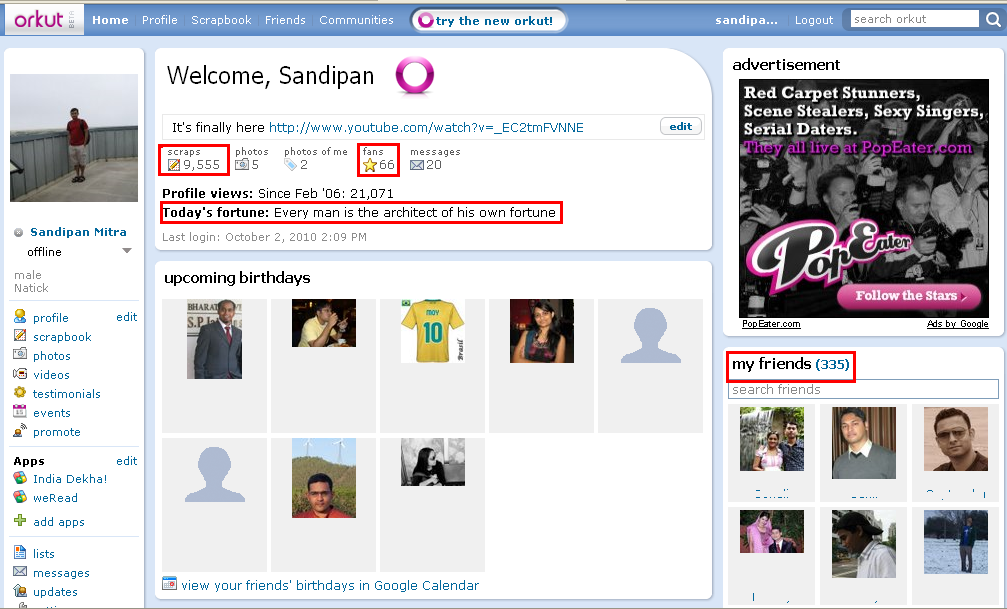Click the green add apps plus icon
Screen dimensions: 1007x609
click(x=20, y=520)
